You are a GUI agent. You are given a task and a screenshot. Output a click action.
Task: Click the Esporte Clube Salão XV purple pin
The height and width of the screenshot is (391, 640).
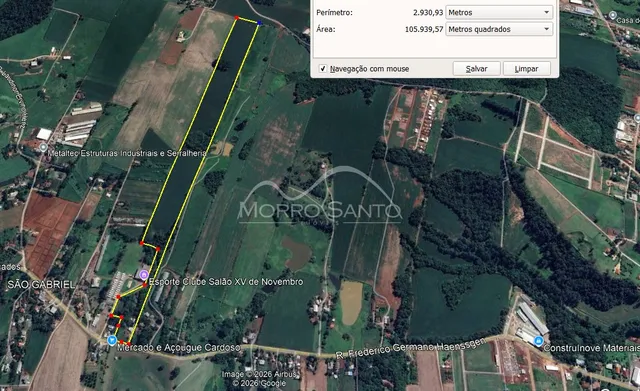pyautogui.click(x=143, y=275)
